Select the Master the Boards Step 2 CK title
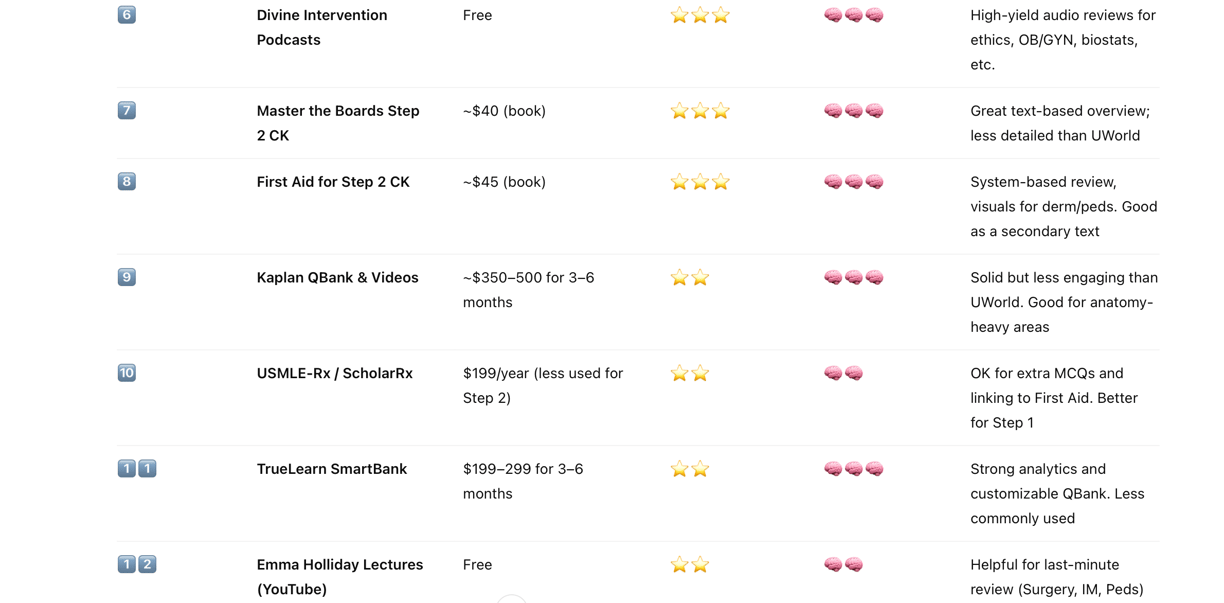Viewport: 1224px width, 603px height. click(338, 123)
